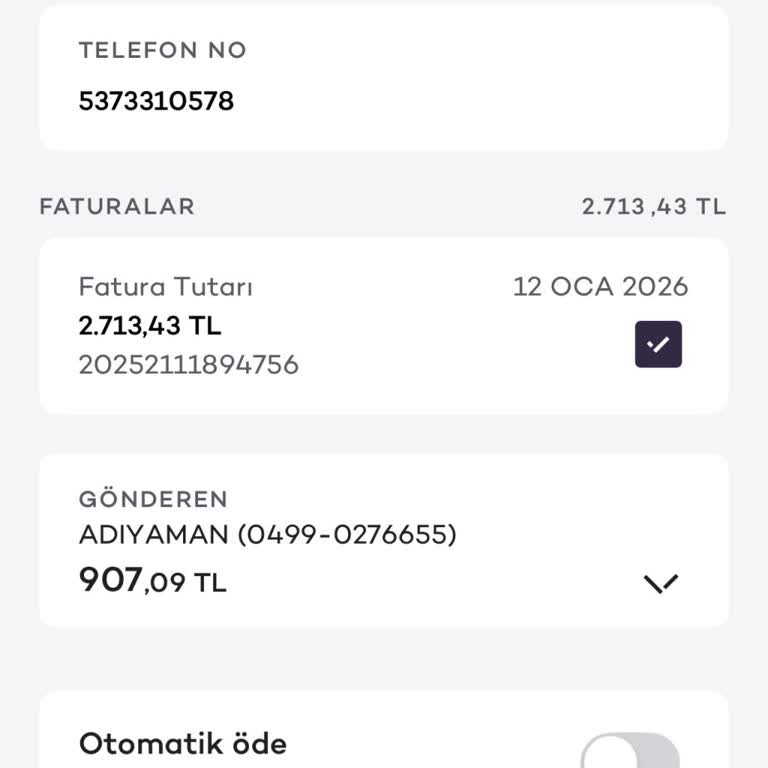Click the Fatura Tutarı label
The height and width of the screenshot is (768, 768).
click(166, 287)
